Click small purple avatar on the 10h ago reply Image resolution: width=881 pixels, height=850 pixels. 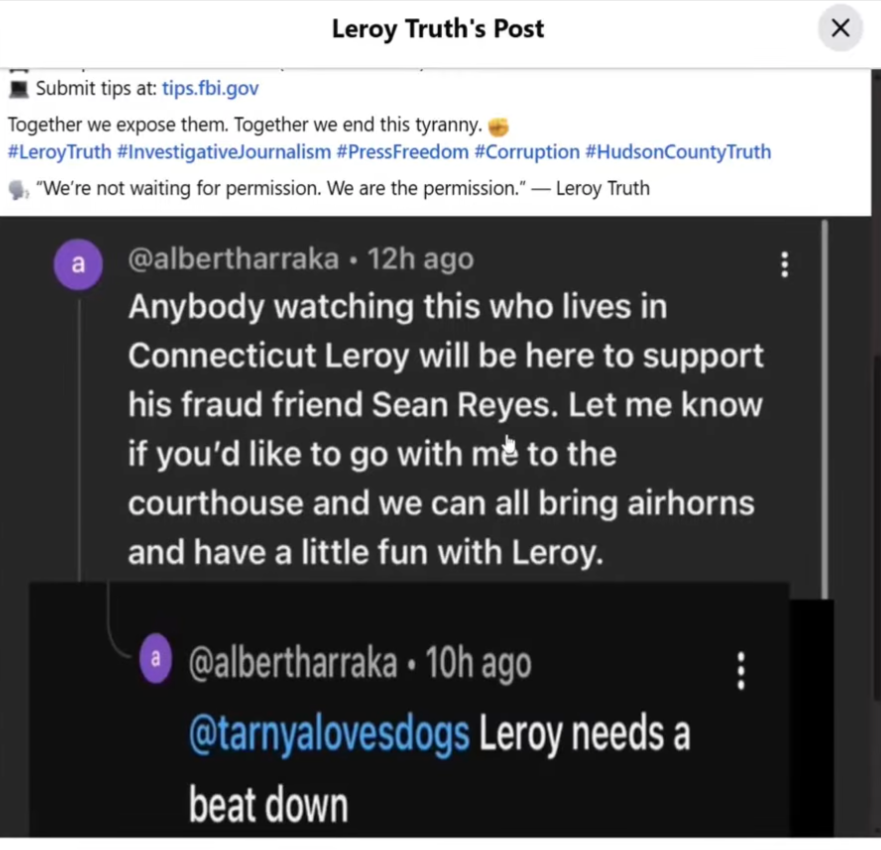(x=155, y=661)
